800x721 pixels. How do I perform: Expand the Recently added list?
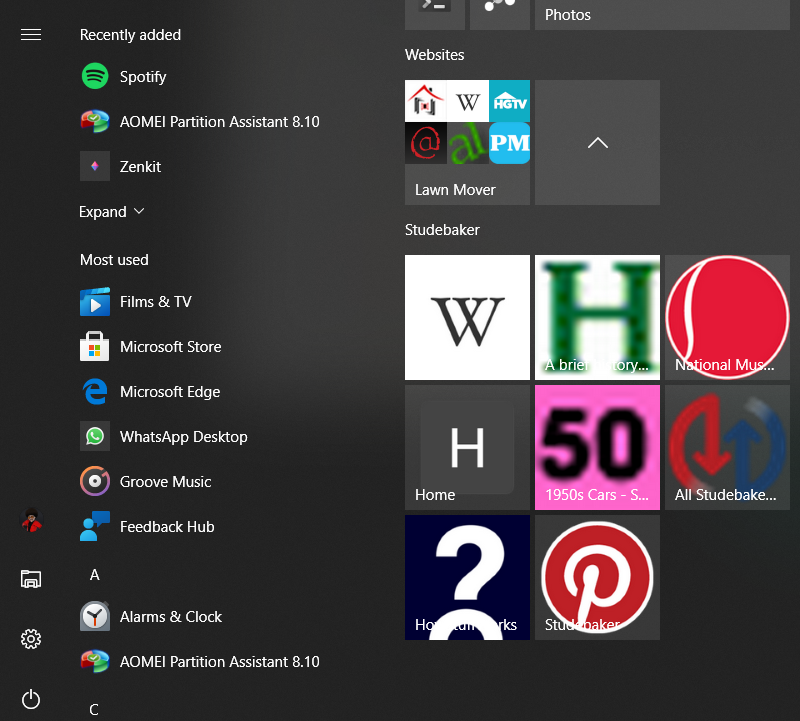click(112, 211)
